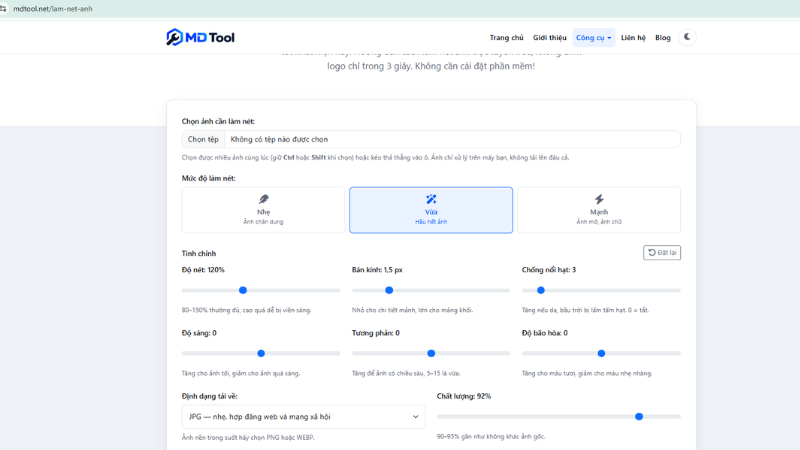Image resolution: width=800 pixels, height=450 pixels.
Task: Click the MD Tool logo
Action: point(200,37)
